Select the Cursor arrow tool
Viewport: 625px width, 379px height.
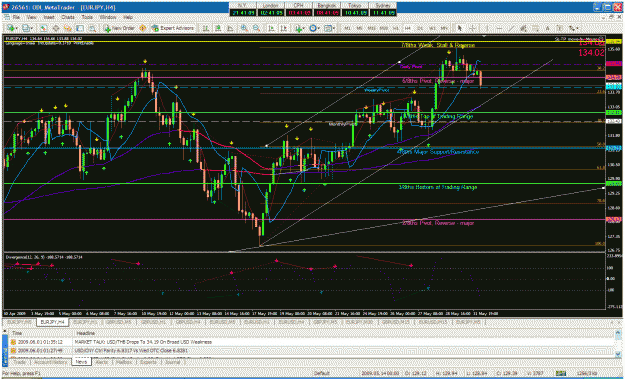pyautogui.click(x=460, y=28)
